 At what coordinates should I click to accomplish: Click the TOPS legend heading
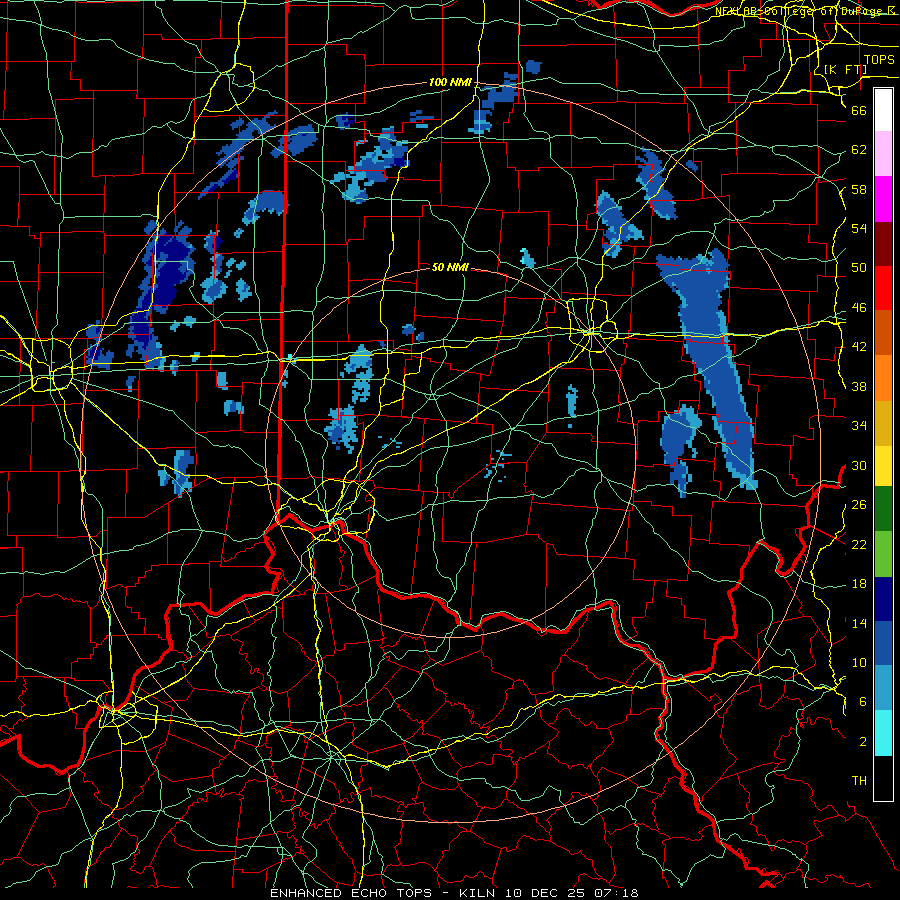point(879,60)
